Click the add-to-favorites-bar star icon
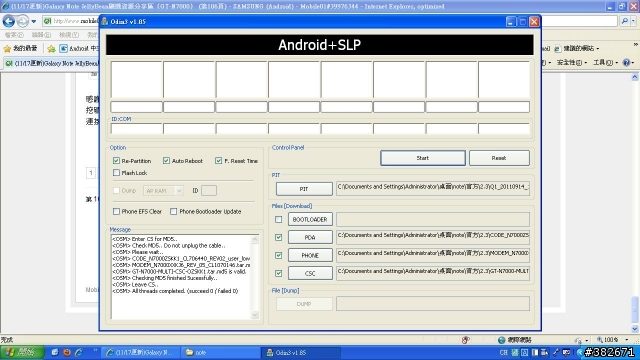640x360 pixels. point(51,49)
